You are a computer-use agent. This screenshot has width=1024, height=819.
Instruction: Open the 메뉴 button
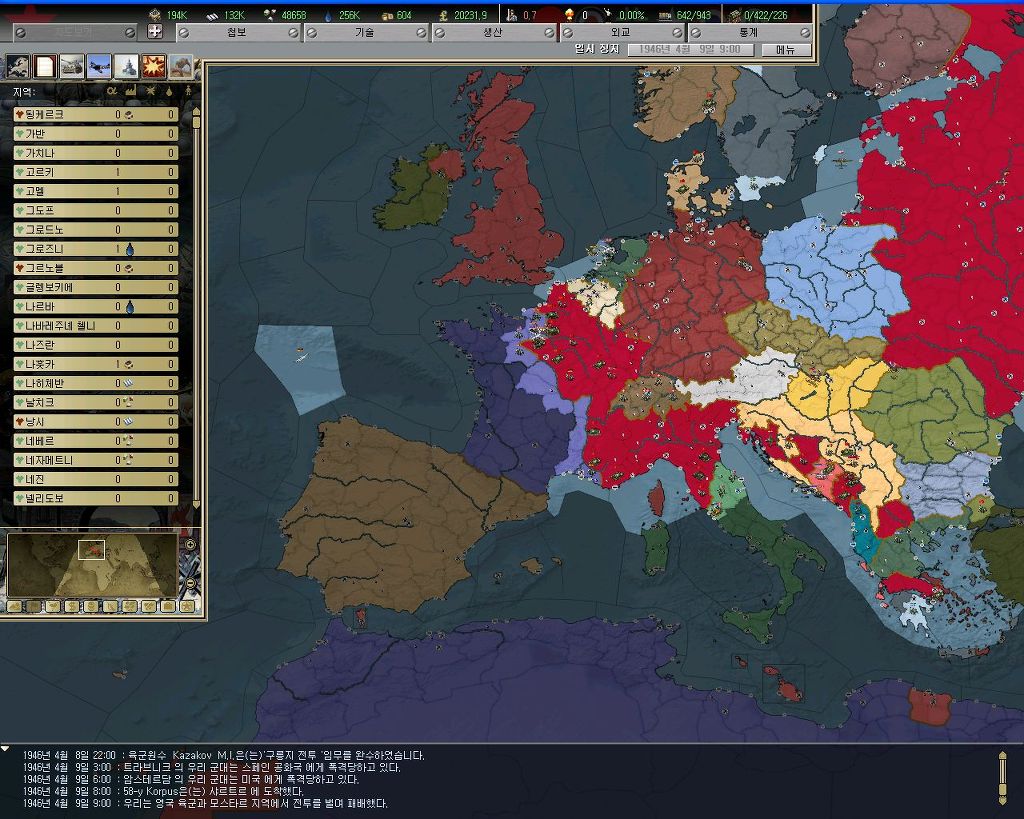pos(786,50)
